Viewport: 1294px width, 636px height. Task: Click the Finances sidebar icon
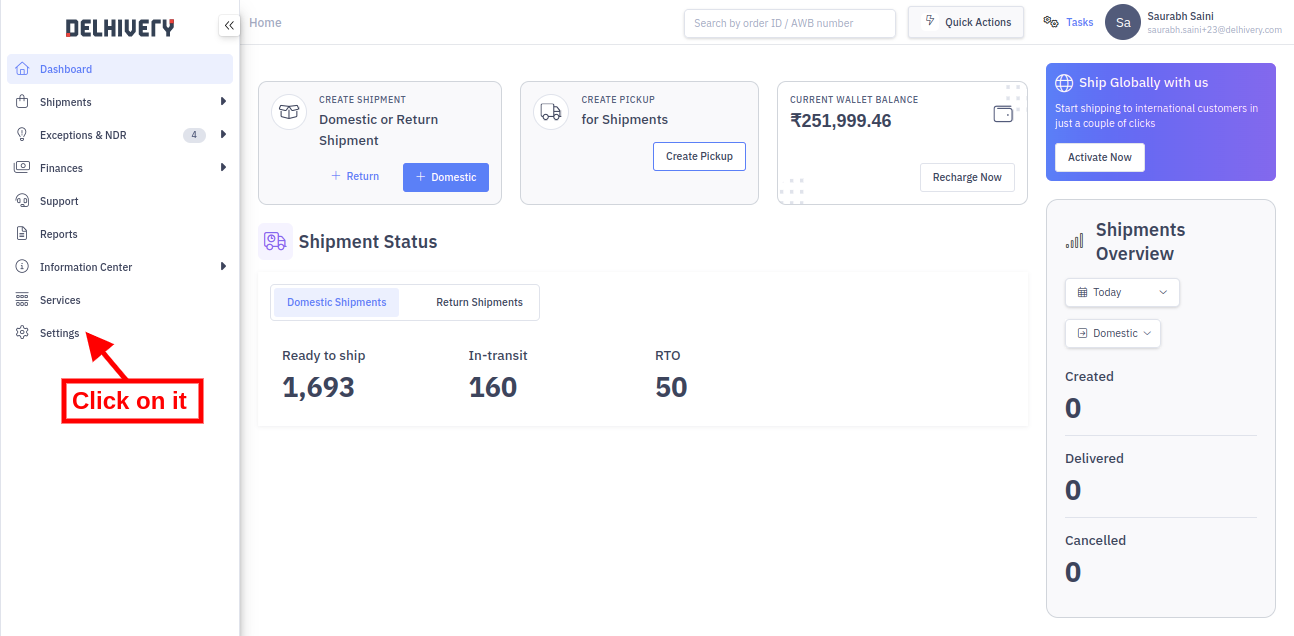[21, 167]
